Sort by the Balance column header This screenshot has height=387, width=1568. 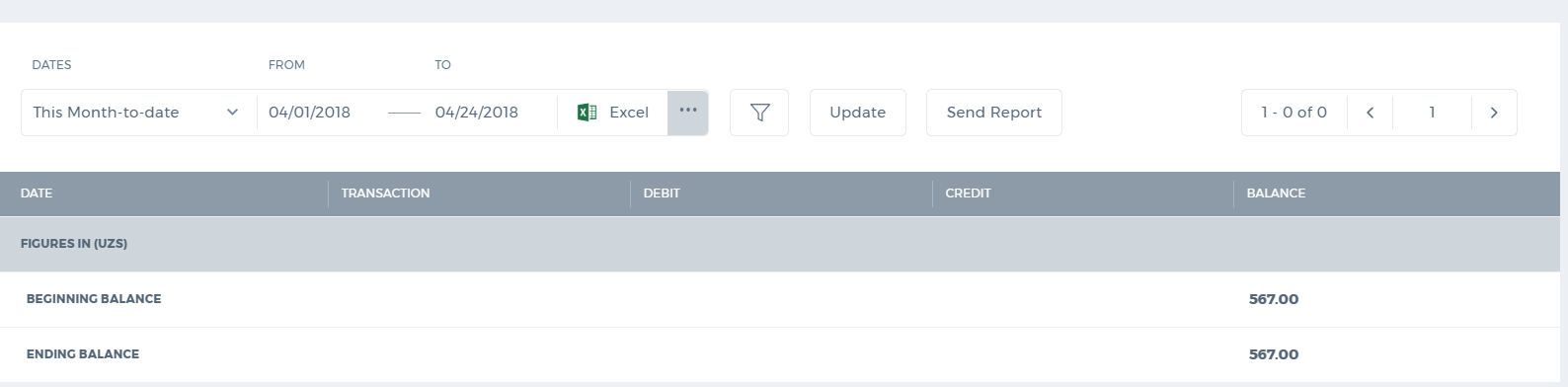[x=1276, y=193]
